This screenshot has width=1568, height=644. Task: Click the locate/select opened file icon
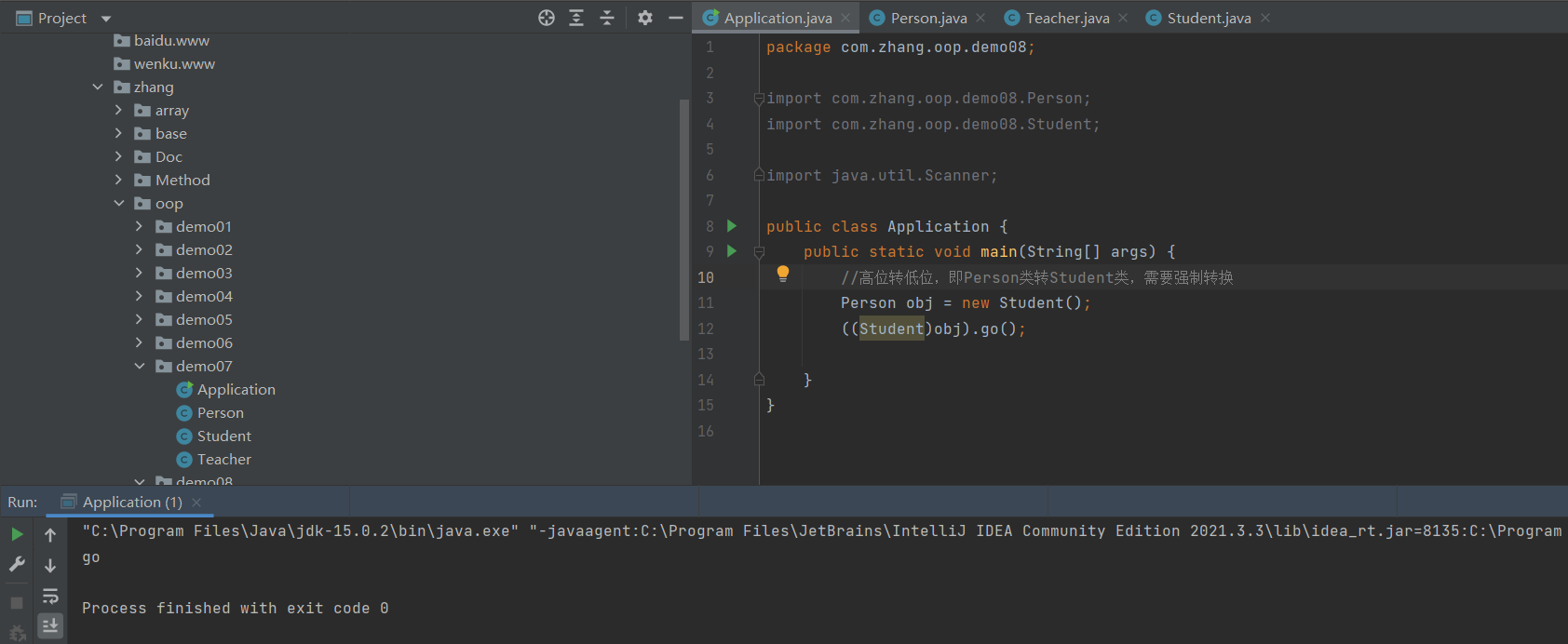547,18
